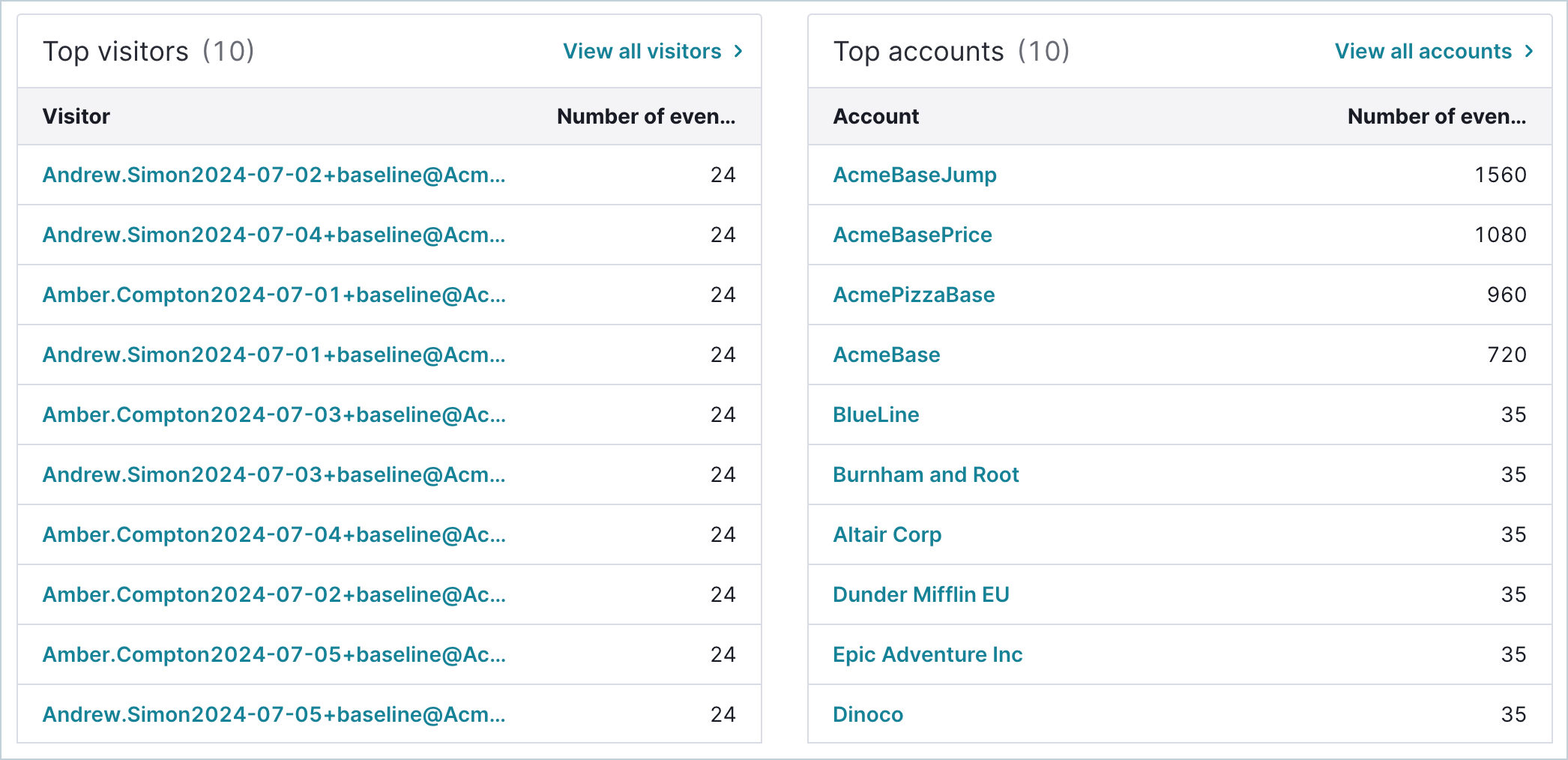Screen dimensions: 1568x760
Task: Sort accounts by Number of events header
Action: 1437,116
